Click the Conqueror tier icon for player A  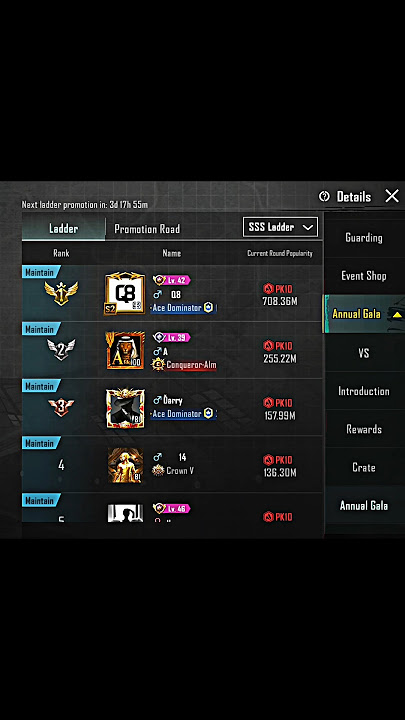click(158, 365)
